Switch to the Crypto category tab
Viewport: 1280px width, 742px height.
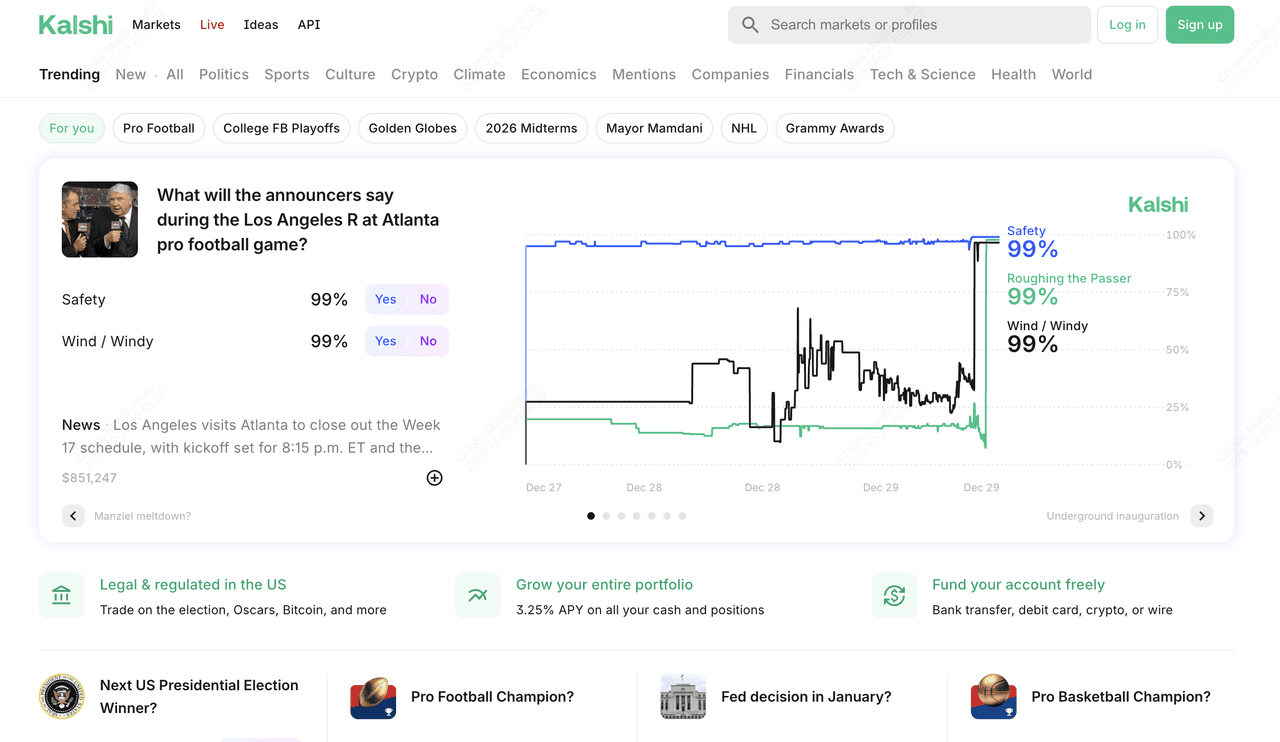(414, 74)
